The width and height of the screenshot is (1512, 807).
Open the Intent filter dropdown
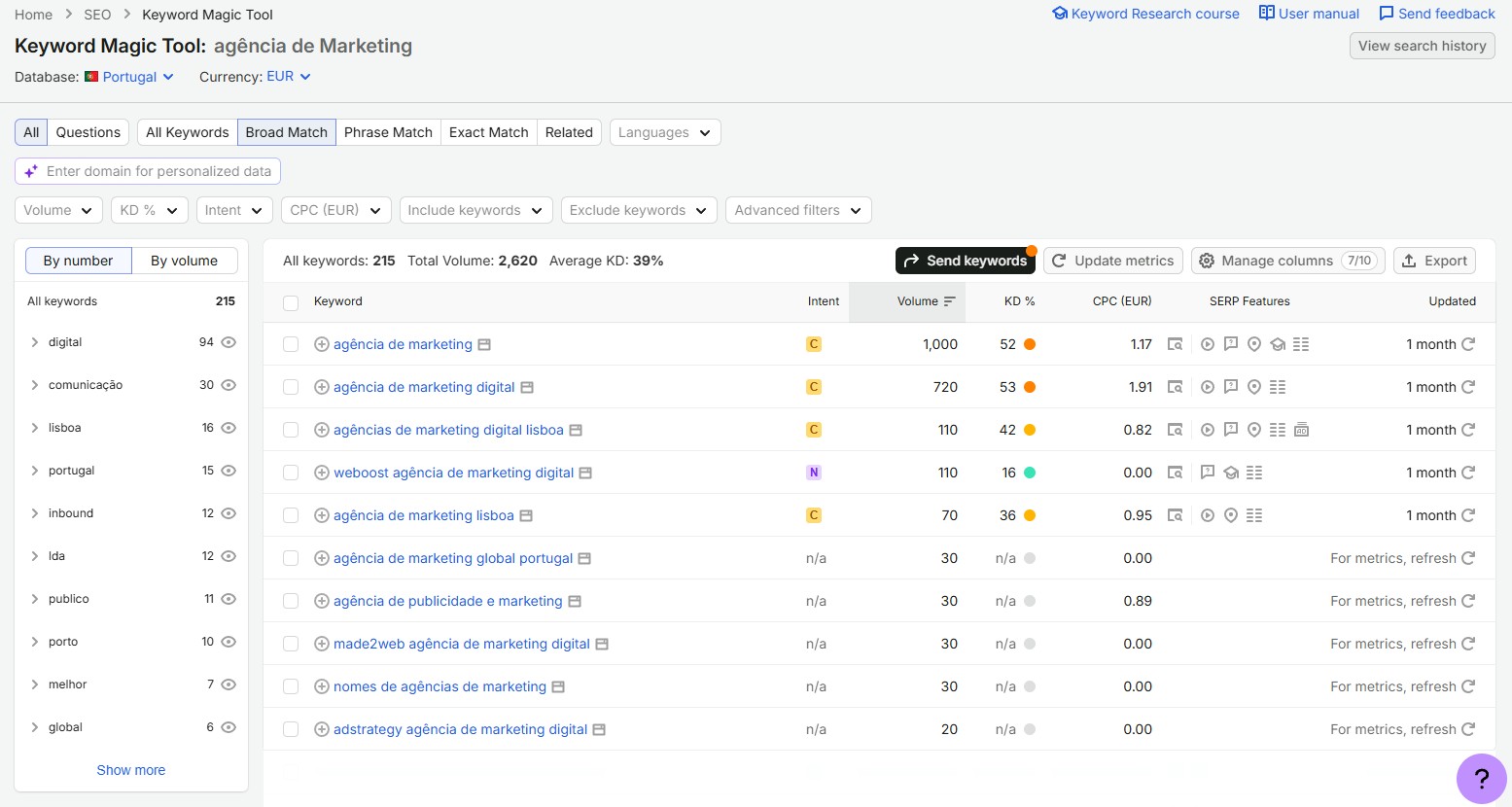click(234, 210)
